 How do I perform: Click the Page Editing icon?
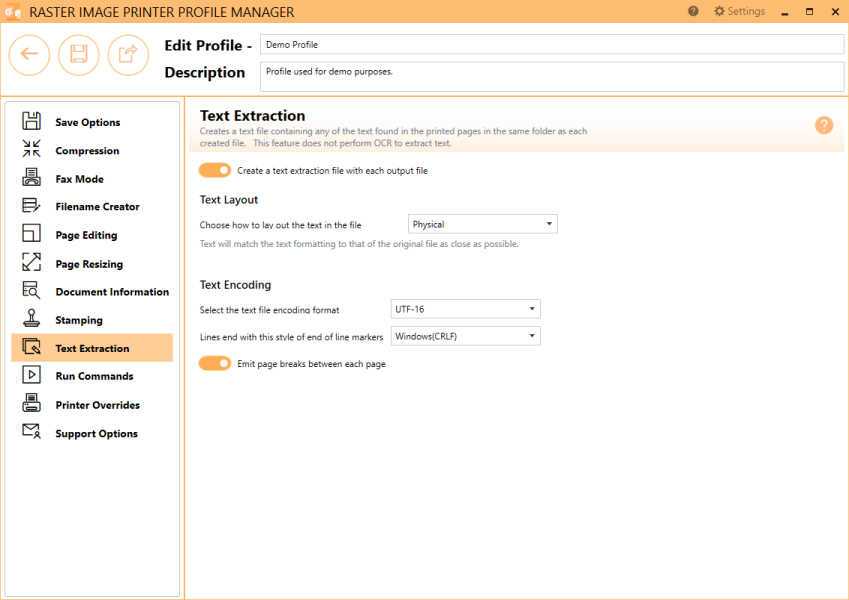coord(31,233)
